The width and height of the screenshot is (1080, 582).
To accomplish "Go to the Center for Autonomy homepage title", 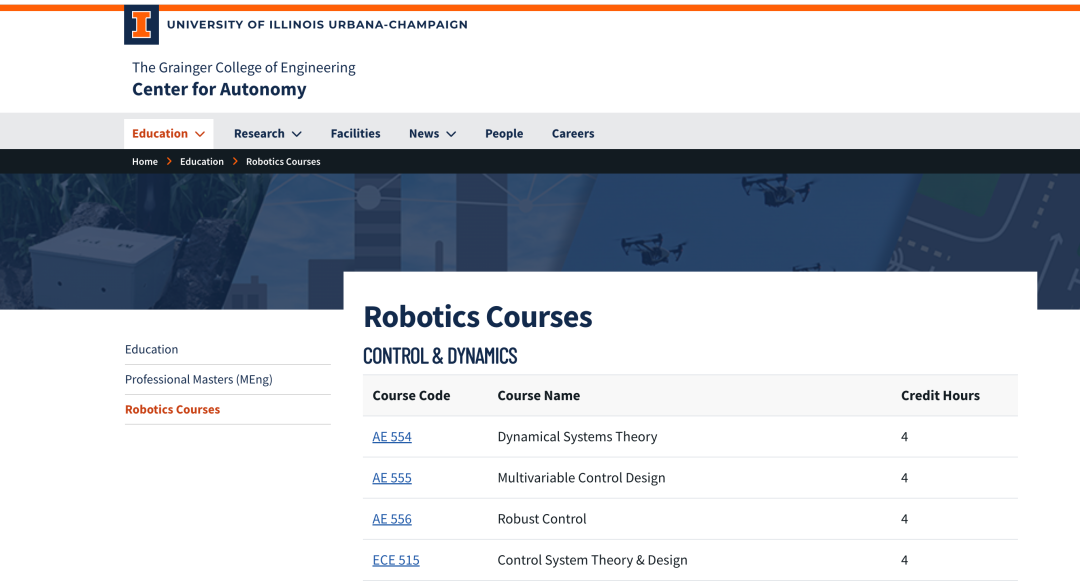I will click(x=219, y=89).
